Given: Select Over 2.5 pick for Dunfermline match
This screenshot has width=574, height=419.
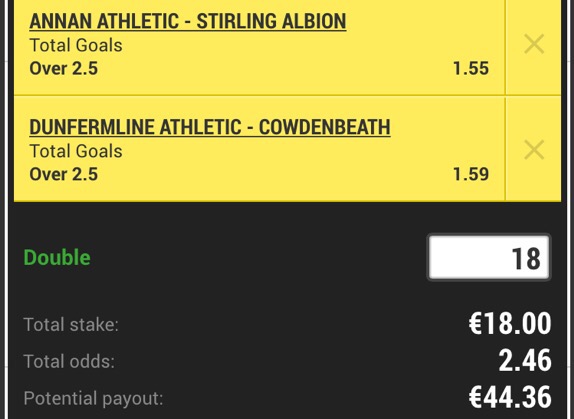Looking at the screenshot, I should point(64,174).
